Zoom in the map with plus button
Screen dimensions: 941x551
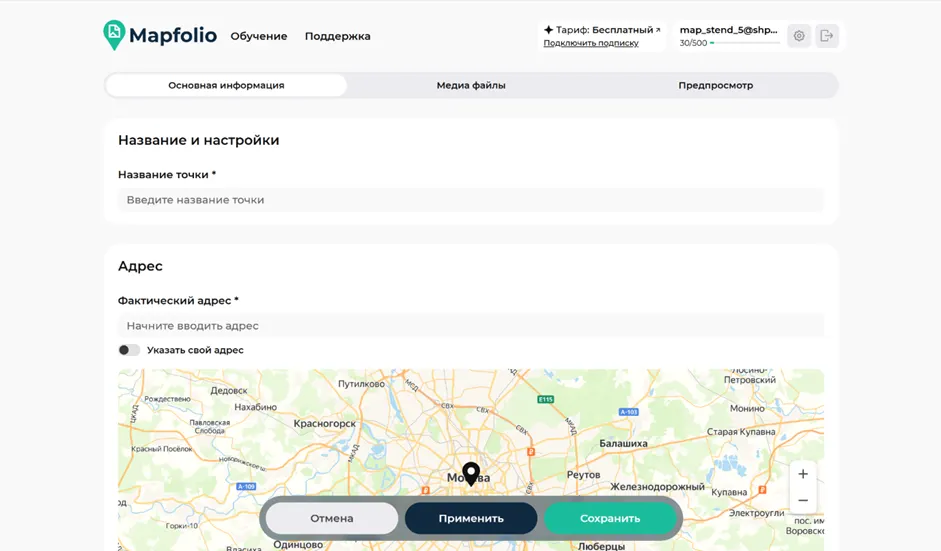[x=803, y=474]
